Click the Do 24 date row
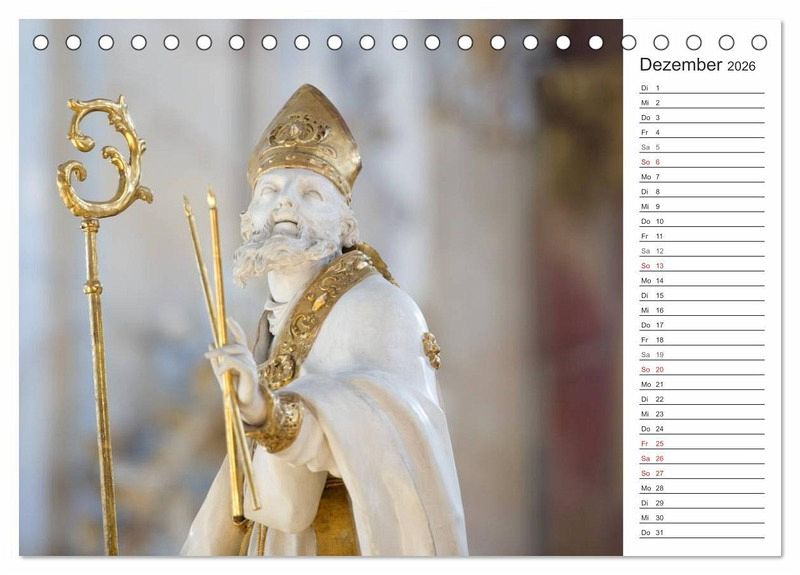This screenshot has width=800, height=575. click(701, 428)
